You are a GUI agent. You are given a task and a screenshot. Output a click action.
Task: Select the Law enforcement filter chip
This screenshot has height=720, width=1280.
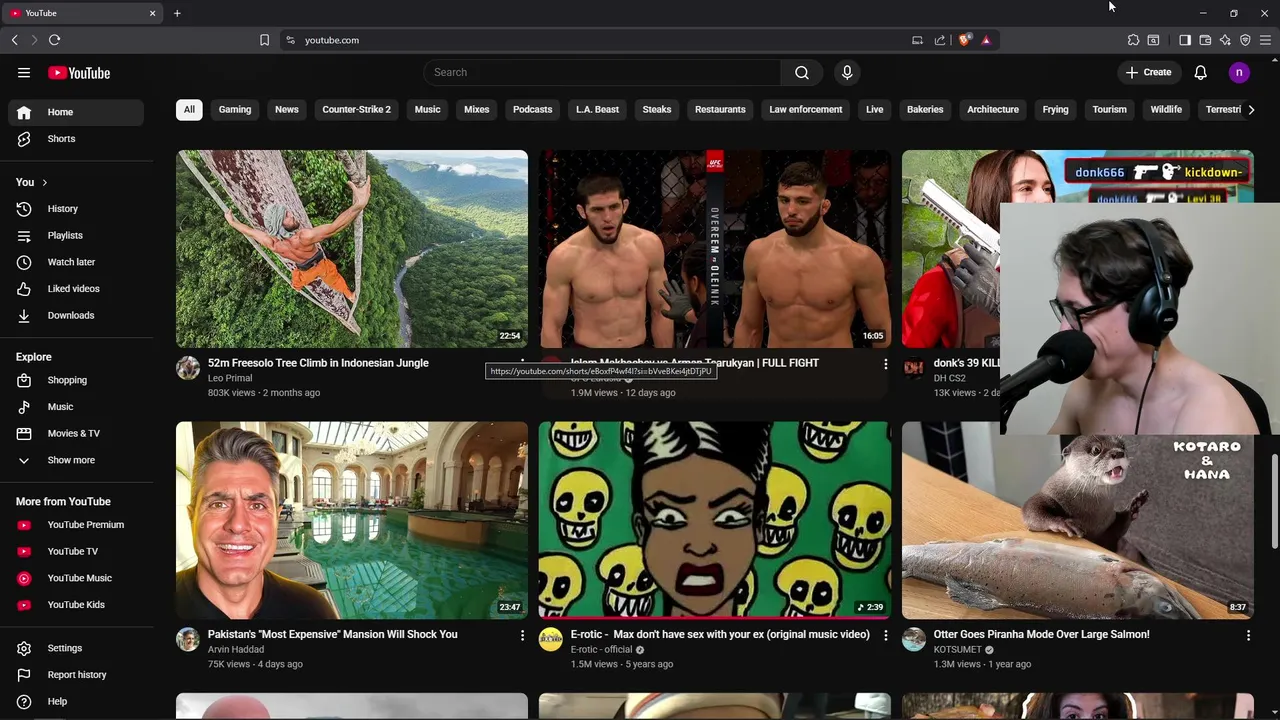[x=806, y=110]
